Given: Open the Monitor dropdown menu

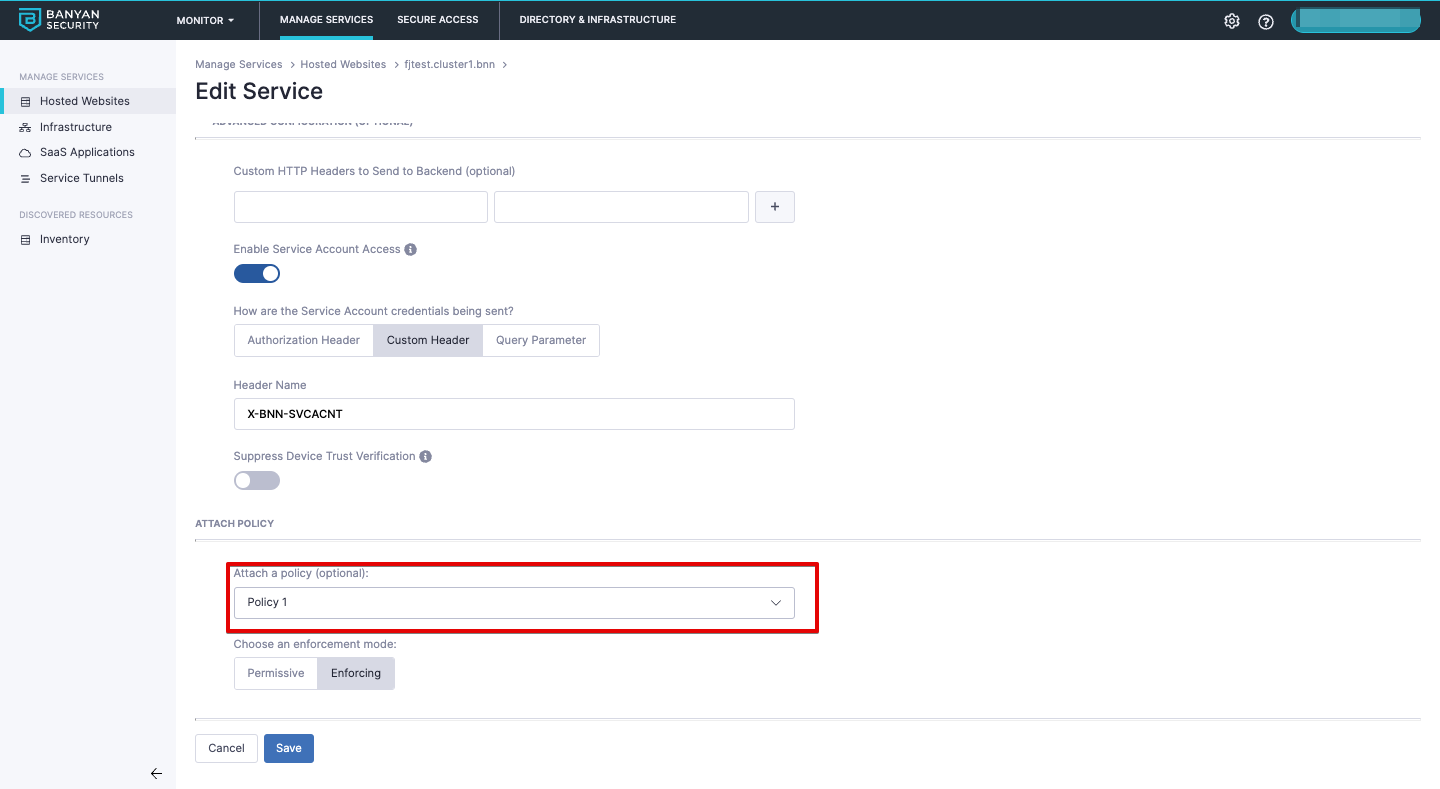Looking at the screenshot, I should coord(205,20).
